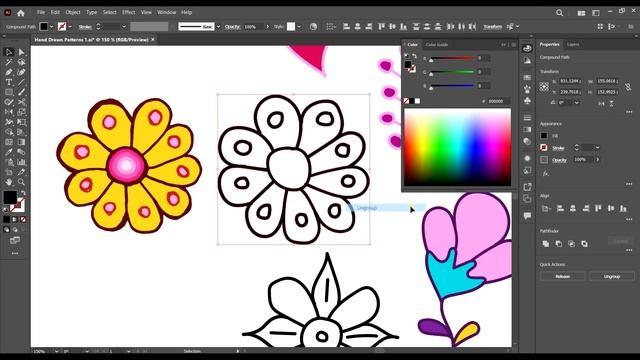Open the Comments panel speech bubble icon

coord(527,216)
